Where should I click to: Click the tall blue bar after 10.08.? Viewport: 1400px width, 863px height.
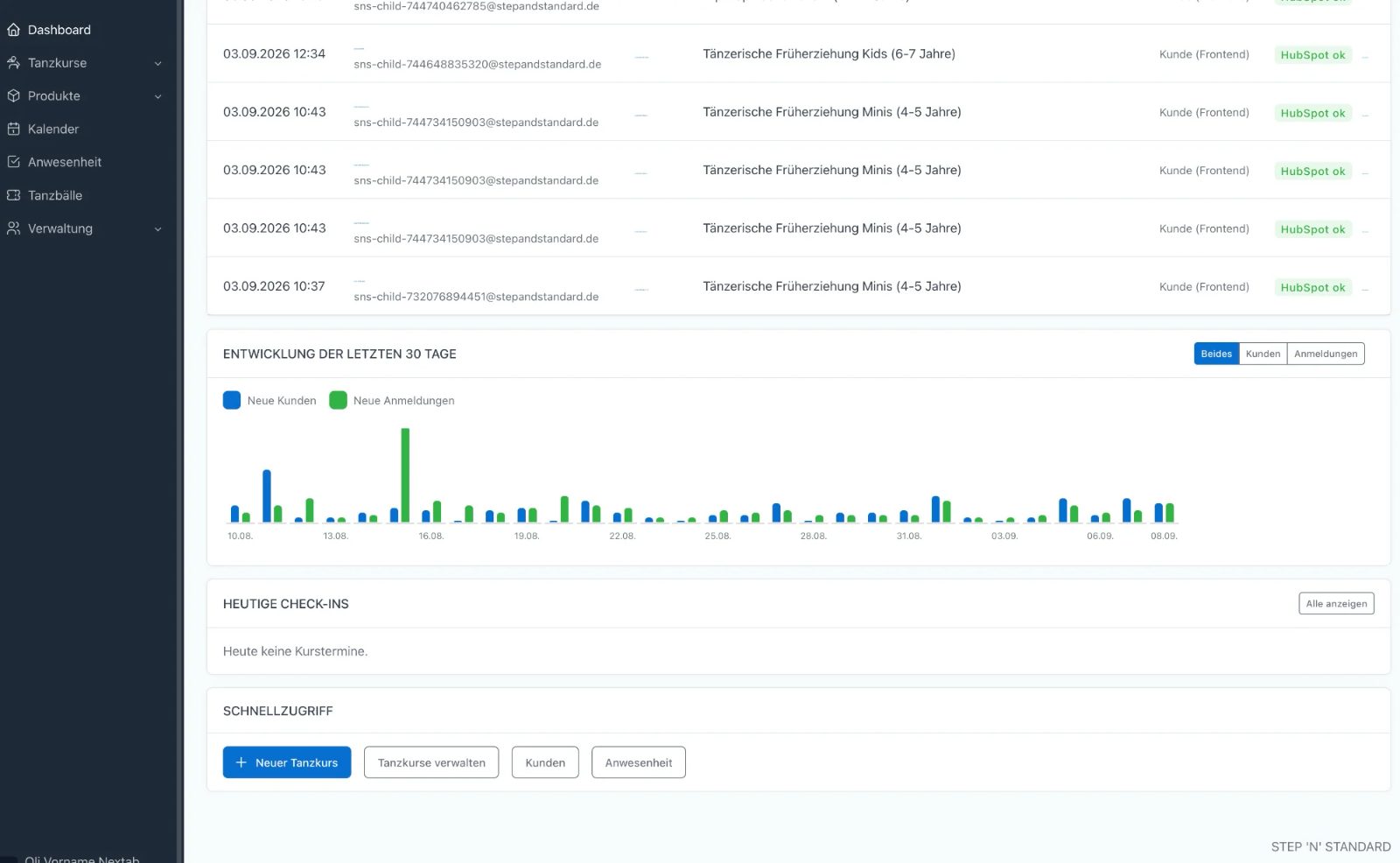[267, 496]
